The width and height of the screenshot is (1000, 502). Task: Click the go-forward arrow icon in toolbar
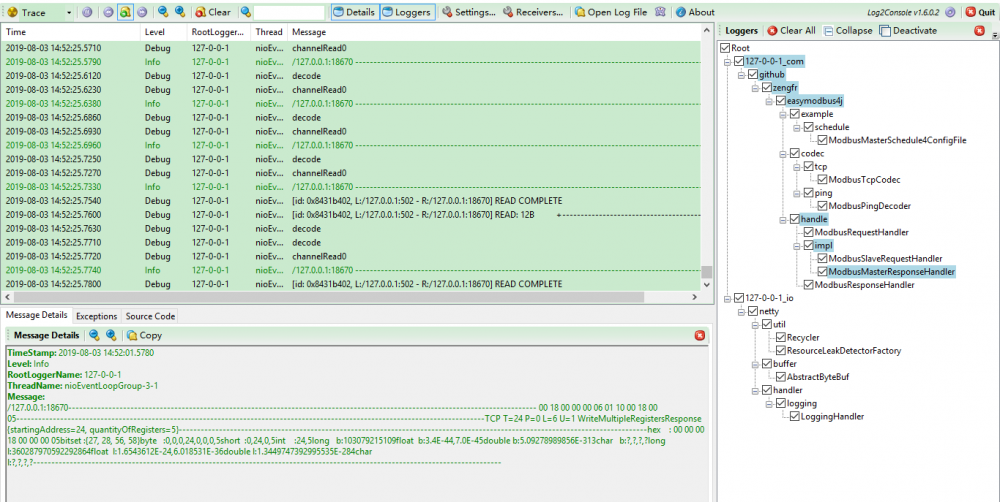(142, 12)
